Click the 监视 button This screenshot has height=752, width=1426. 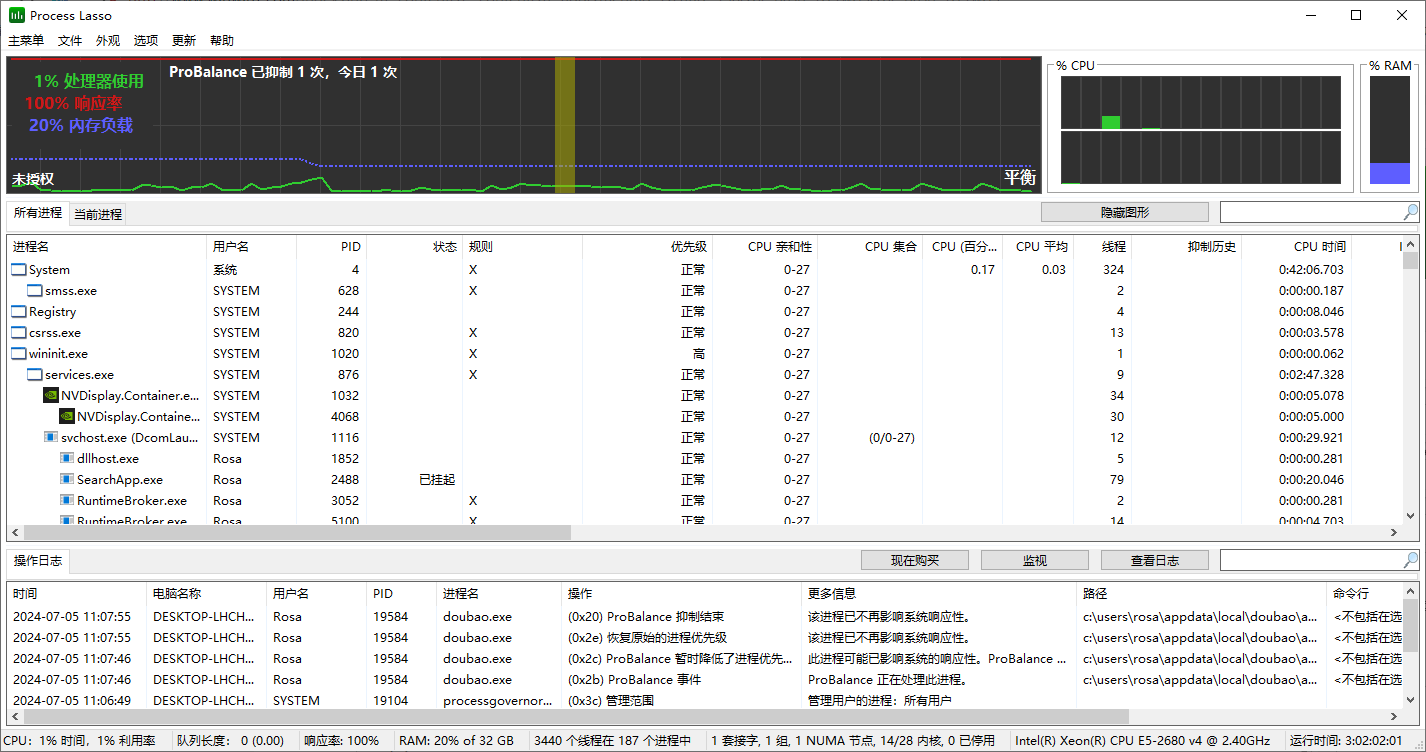click(1035, 560)
